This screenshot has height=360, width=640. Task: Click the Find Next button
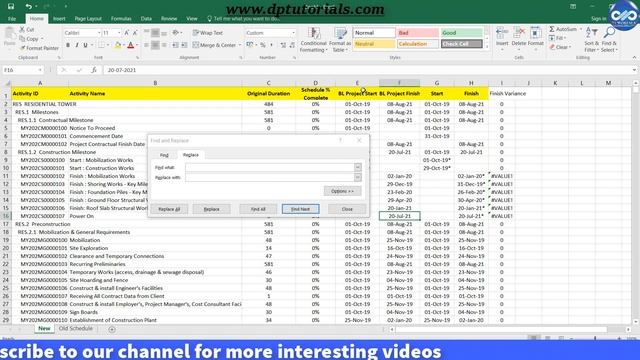[x=300, y=209]
